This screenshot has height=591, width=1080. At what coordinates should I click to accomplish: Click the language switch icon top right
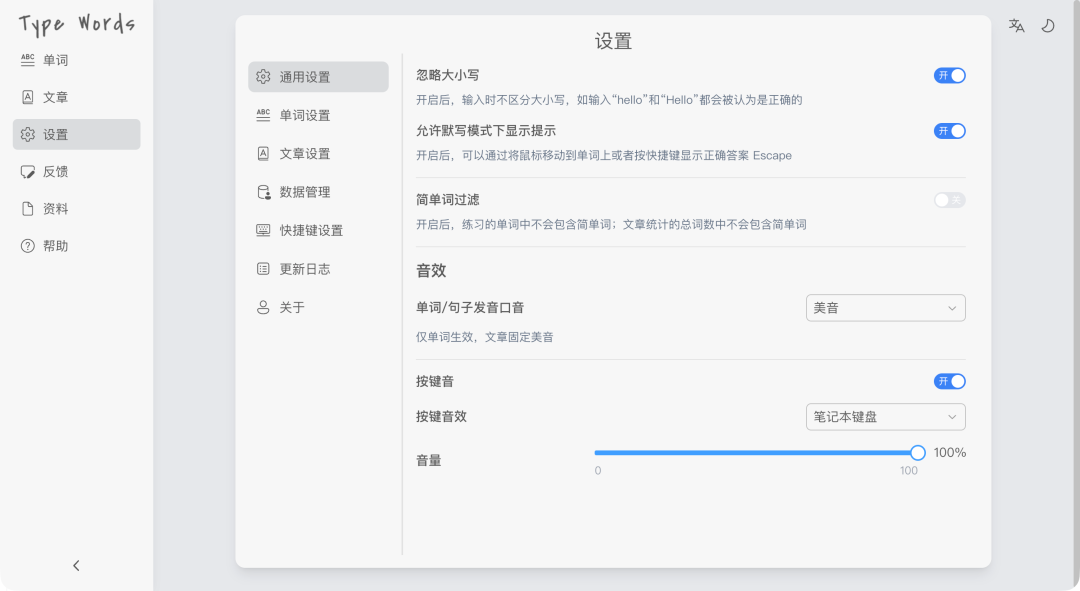(x=1015, y=25)
